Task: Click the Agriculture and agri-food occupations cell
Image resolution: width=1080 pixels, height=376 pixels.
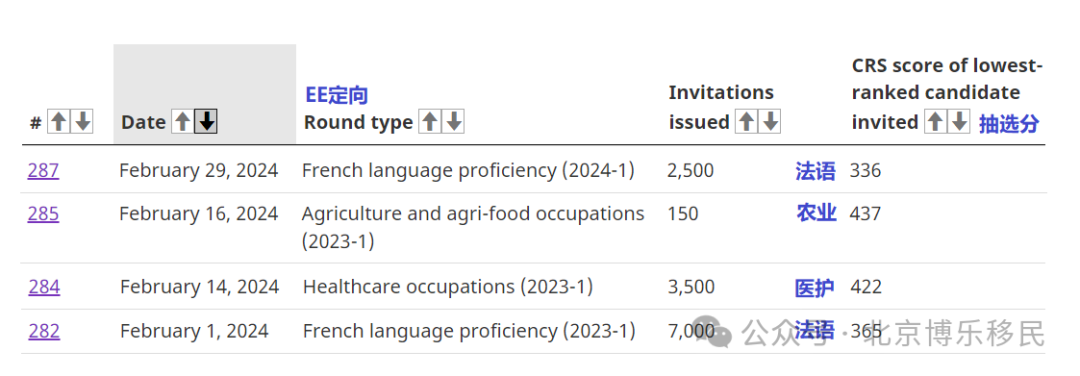Action: (473, 227)
